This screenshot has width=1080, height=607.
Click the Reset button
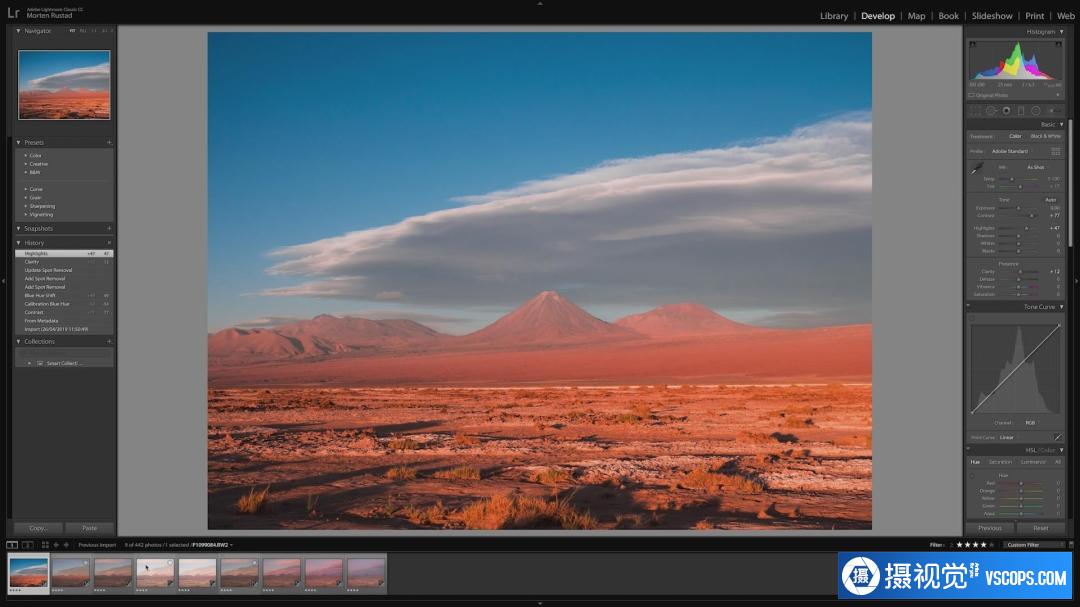[1041, 528]
